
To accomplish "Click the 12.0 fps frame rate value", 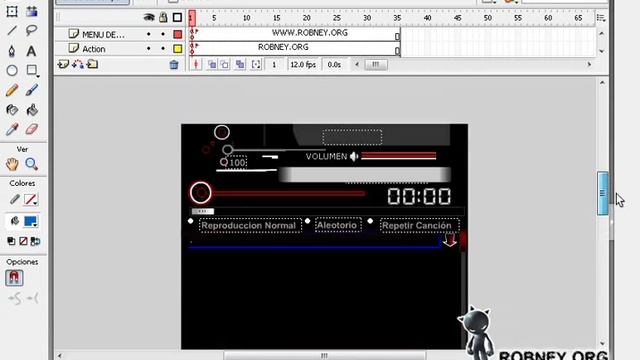I will [x=303, y=64].
